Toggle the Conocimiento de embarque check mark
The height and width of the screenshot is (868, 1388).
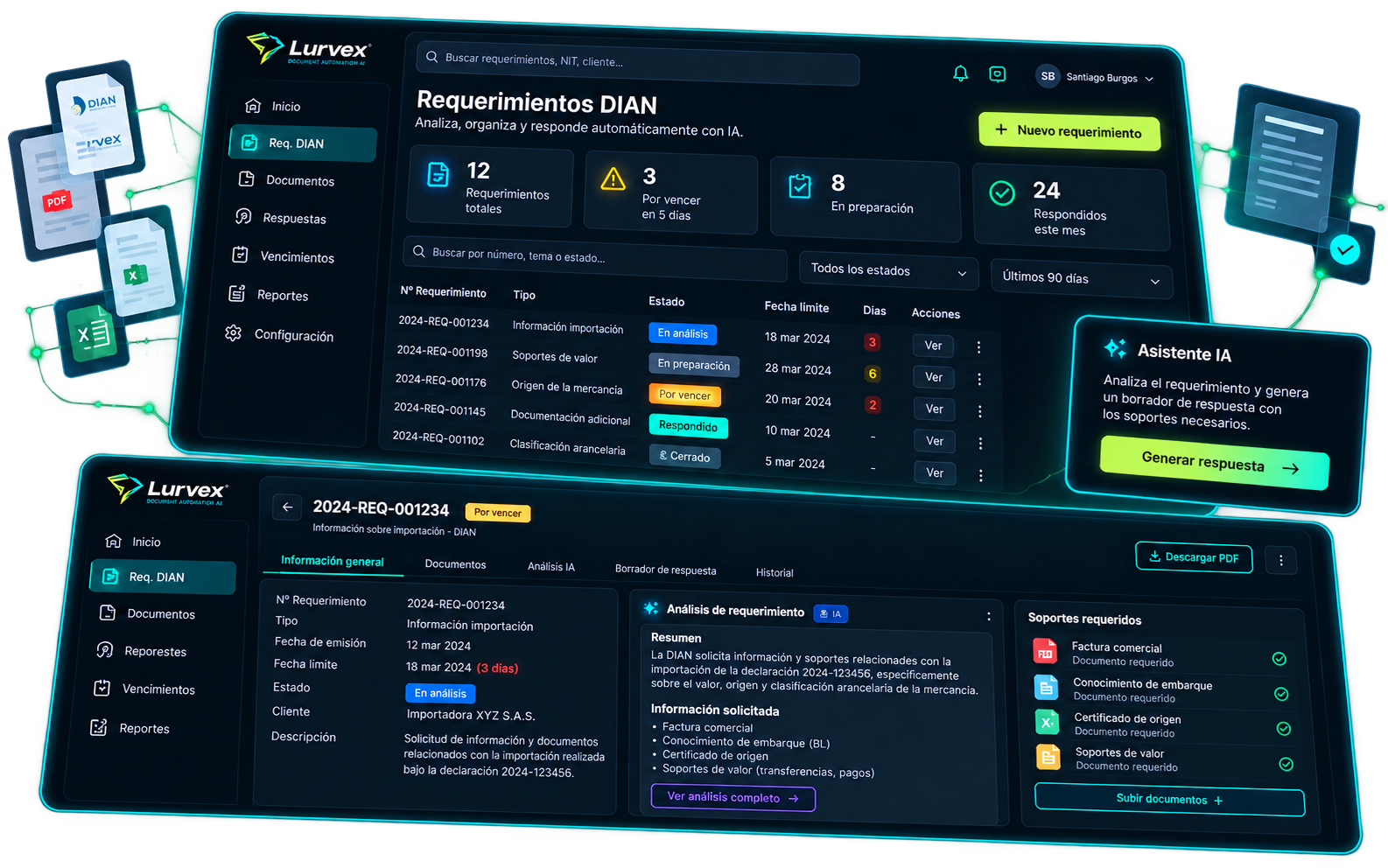tap(1281, 694)
